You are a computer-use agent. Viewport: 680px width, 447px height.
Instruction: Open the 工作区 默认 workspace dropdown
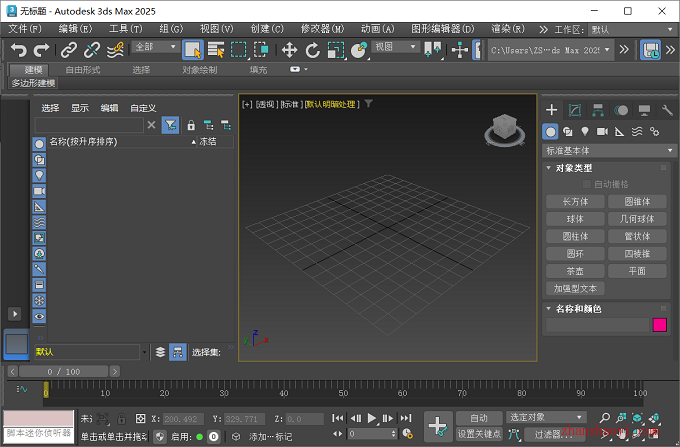click(632, 29)
